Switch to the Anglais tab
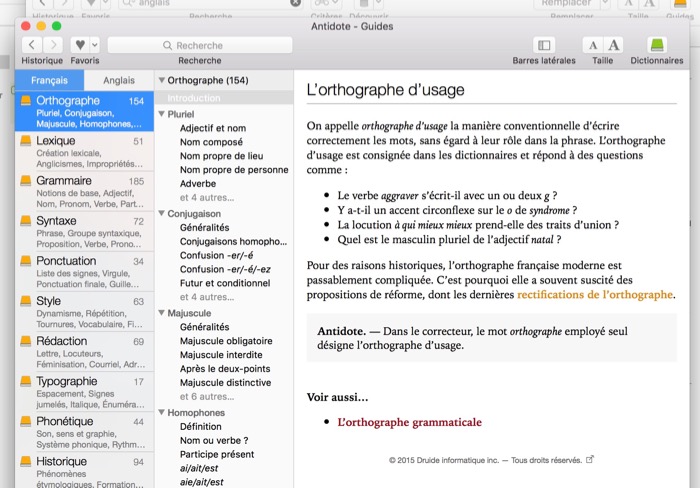The image size is (700, 488). click(x=119, y=80)
